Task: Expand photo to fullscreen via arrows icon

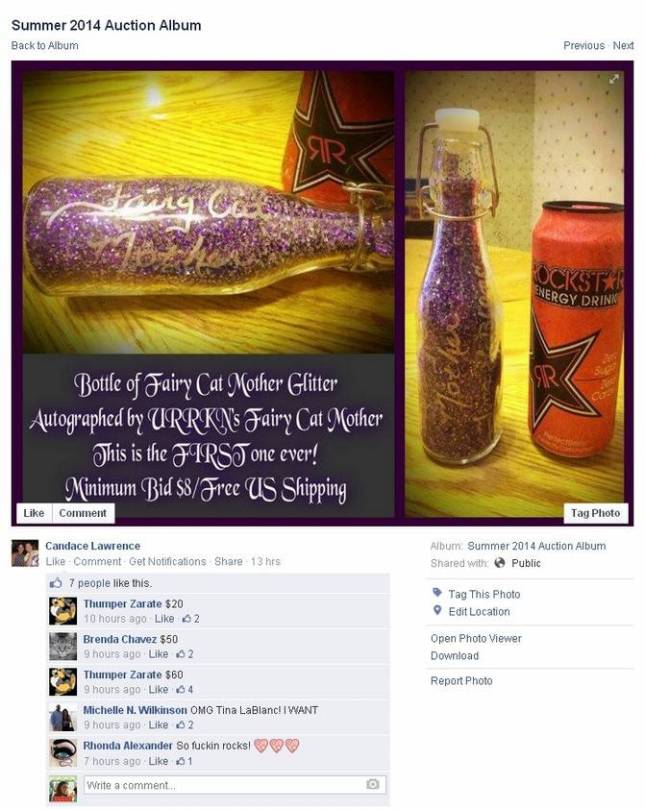Action: [x=614, y=79]
